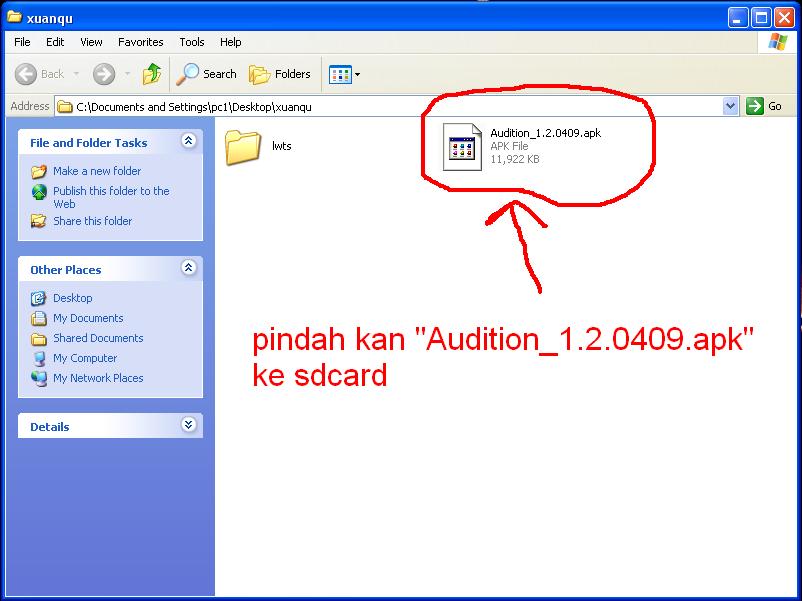This screenshot has height=601, width=802.
Task: Click the Forward arrow button
Action: 104,74
